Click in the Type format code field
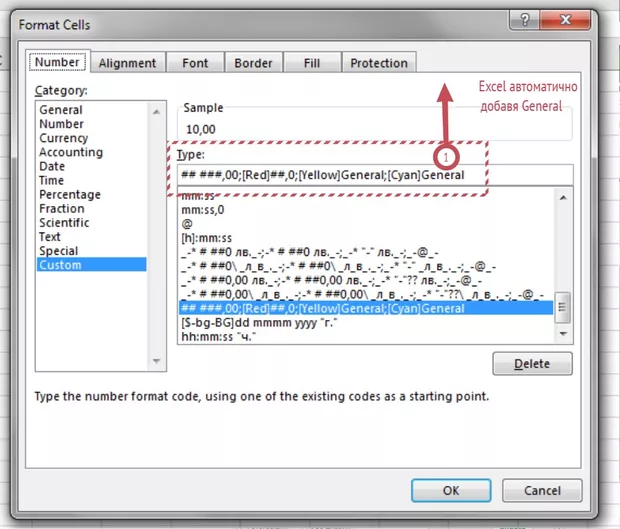Image resolution: width=620 pixels, height=529 pixels. (375, 175)
